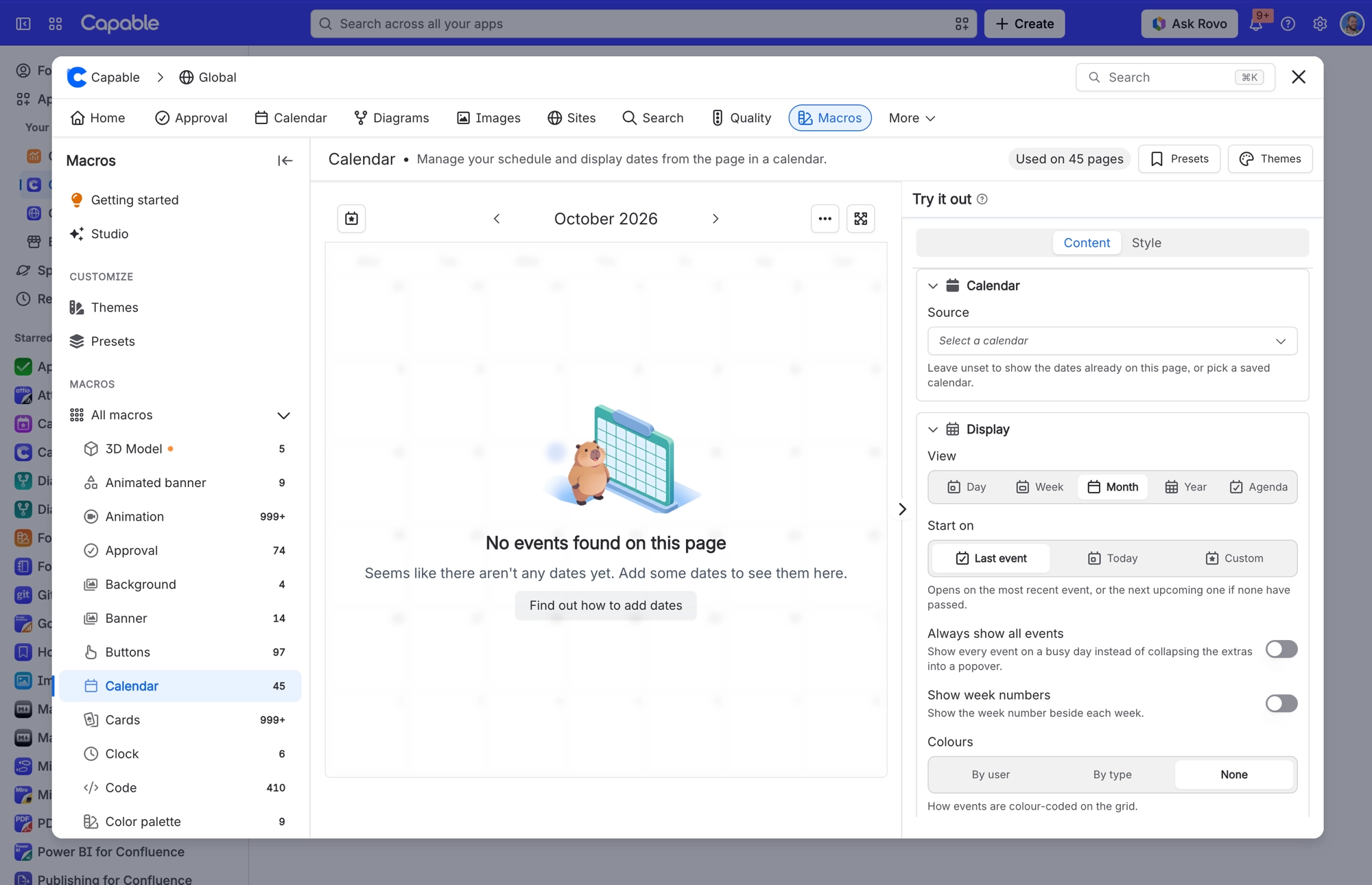Viewport: 1372px width, 885px height.
Task: Open the app switcher grid icon
Action: [56, 24]
